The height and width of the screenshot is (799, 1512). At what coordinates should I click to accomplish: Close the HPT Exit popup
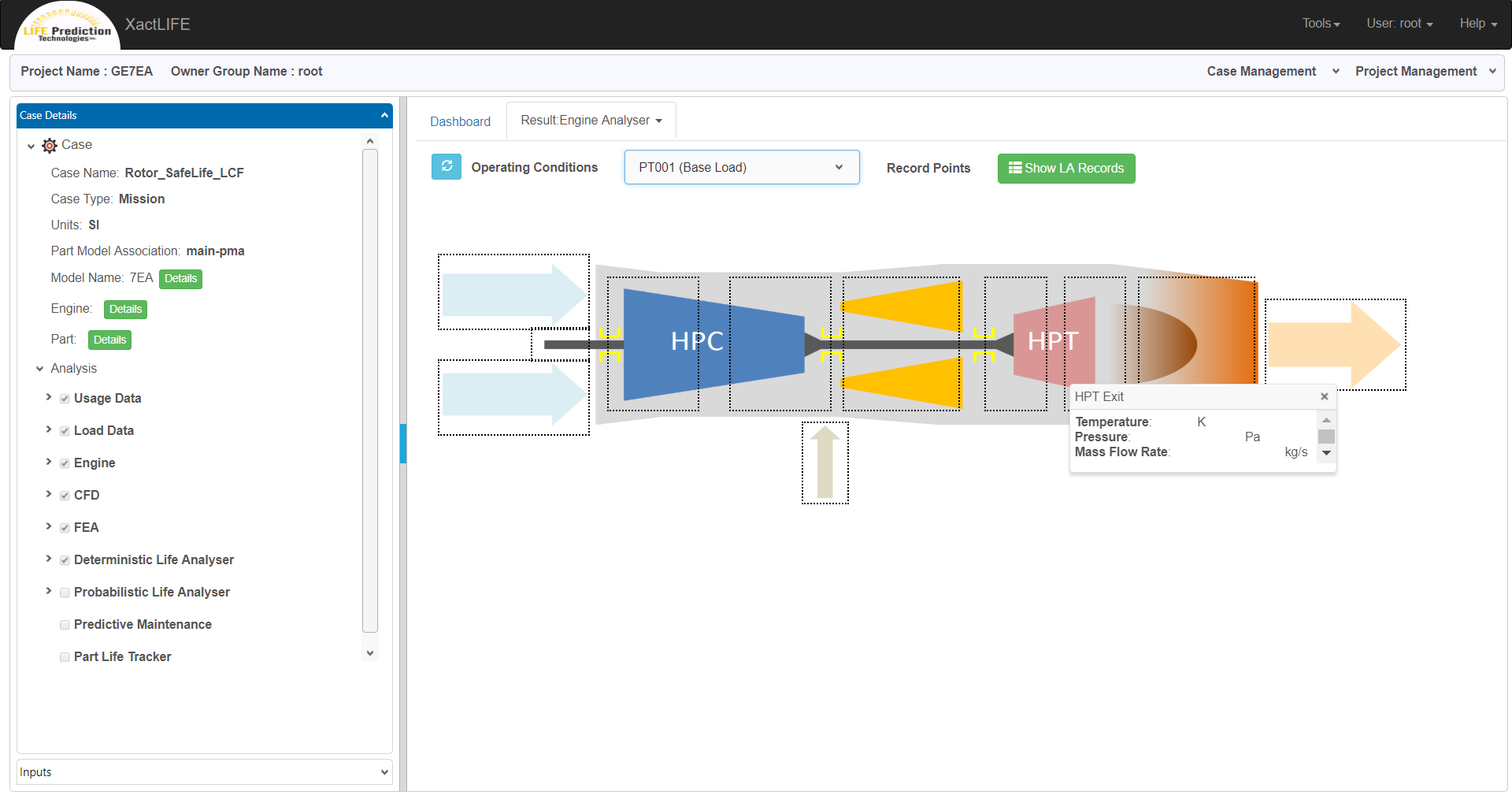tap(1325, 396)
